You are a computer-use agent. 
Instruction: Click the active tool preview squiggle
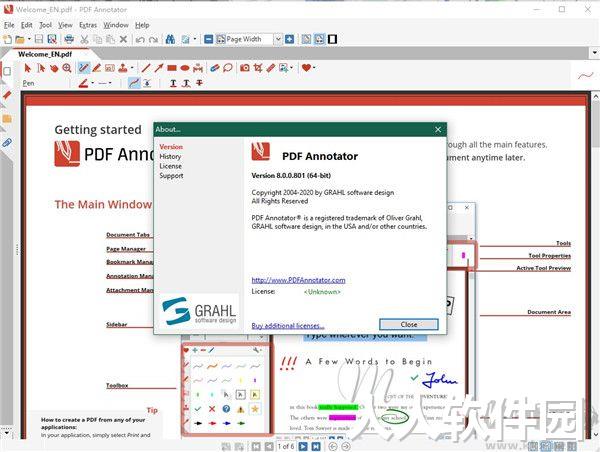tap(585, 75)
